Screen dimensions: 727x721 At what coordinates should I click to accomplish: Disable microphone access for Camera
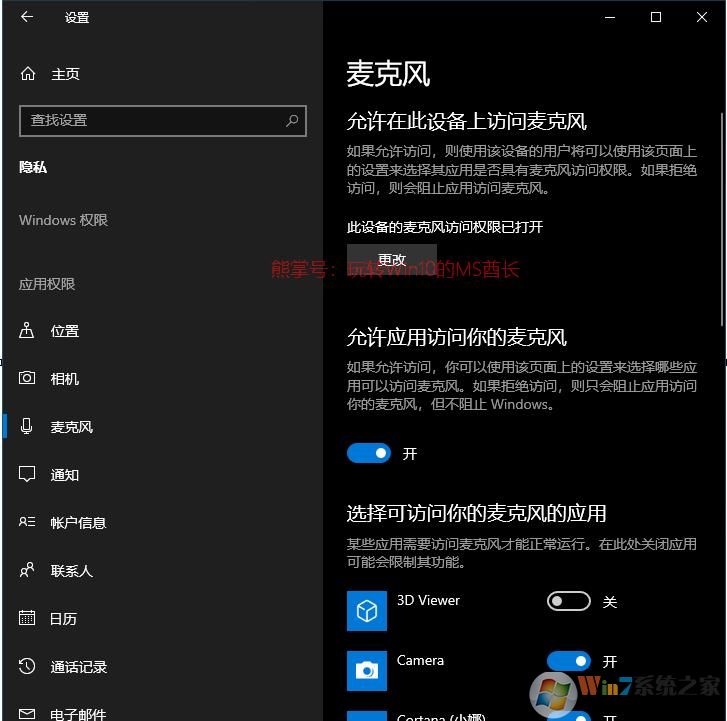coord(568,661)
